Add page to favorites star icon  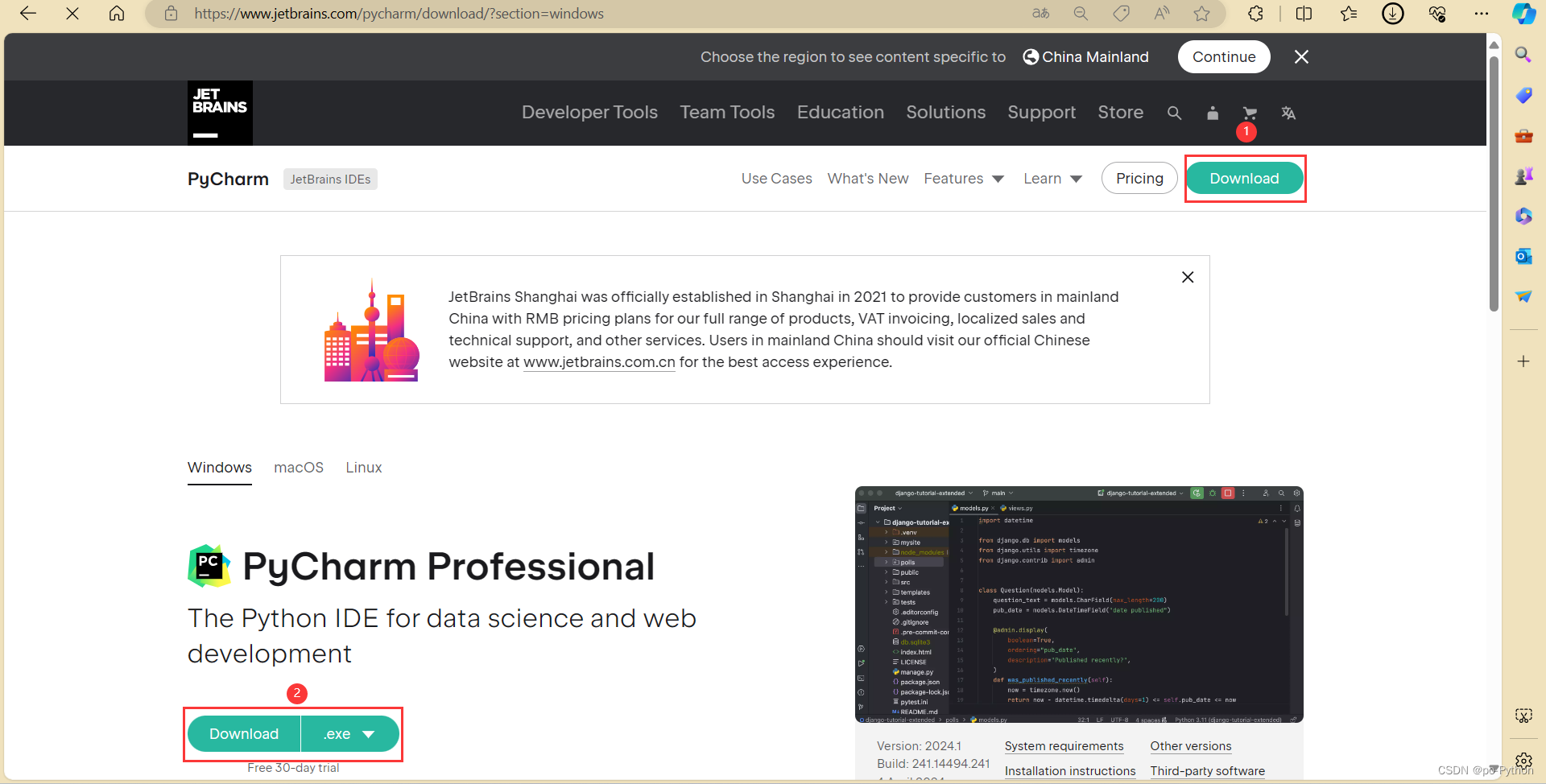point(1201,14)
